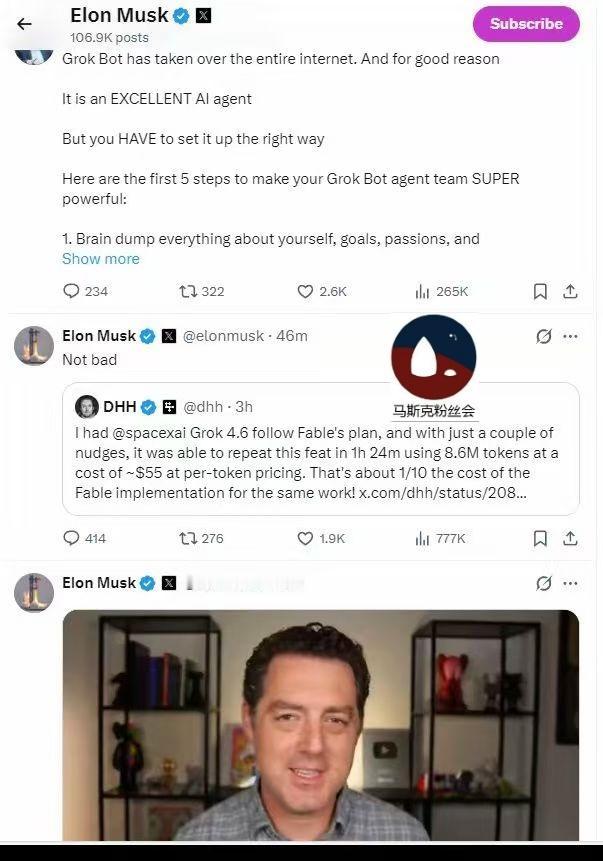Viewport: 603px width, 861px height.
Task: Go back with the arrow icon
Action: point(24,24)
